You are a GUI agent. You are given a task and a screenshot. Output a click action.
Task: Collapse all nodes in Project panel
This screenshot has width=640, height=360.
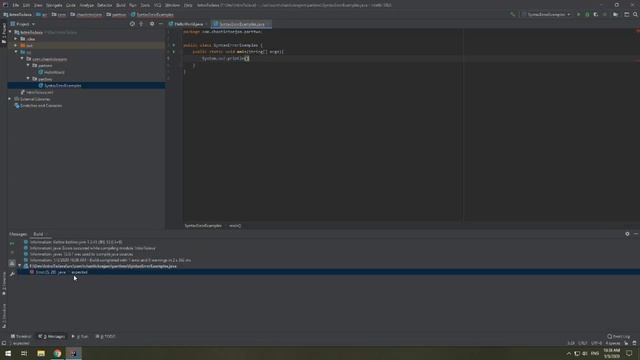141,24
